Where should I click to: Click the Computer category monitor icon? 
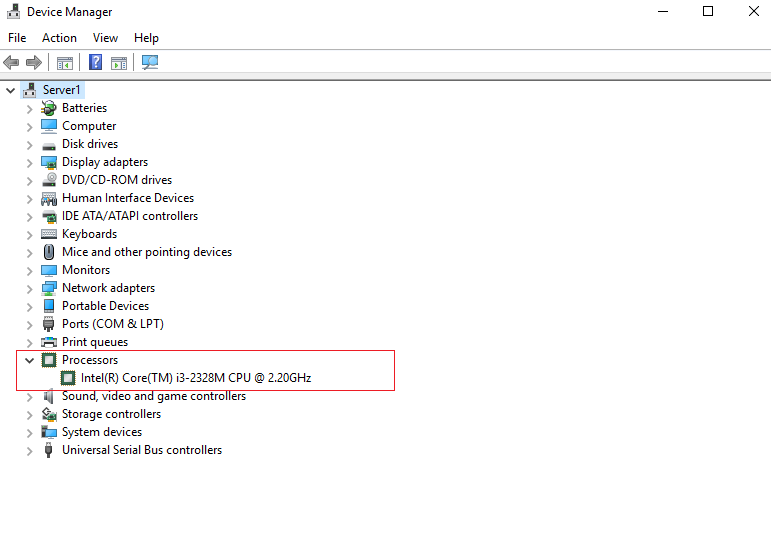click(x=49, y=126)
